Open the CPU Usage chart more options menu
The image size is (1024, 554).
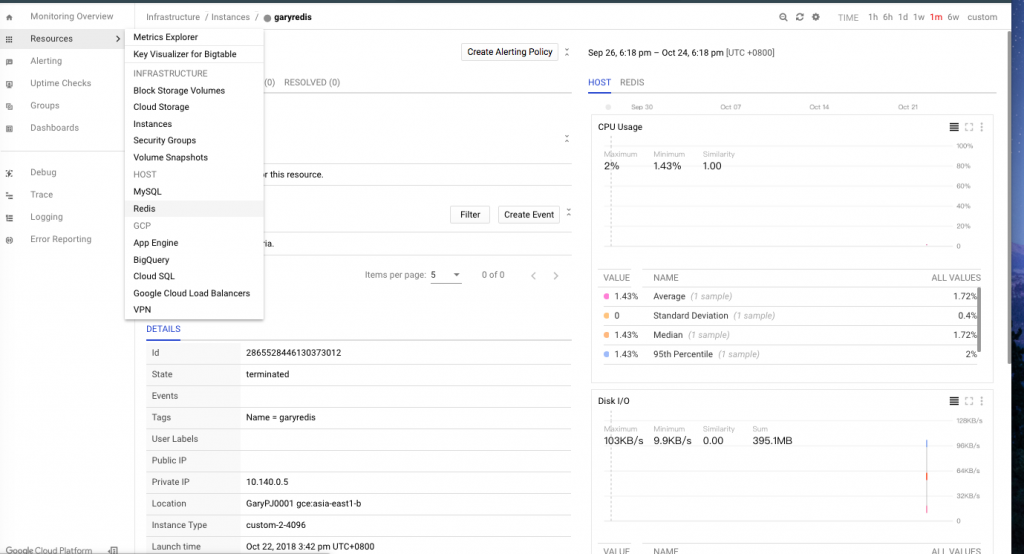tap(982, 127)
